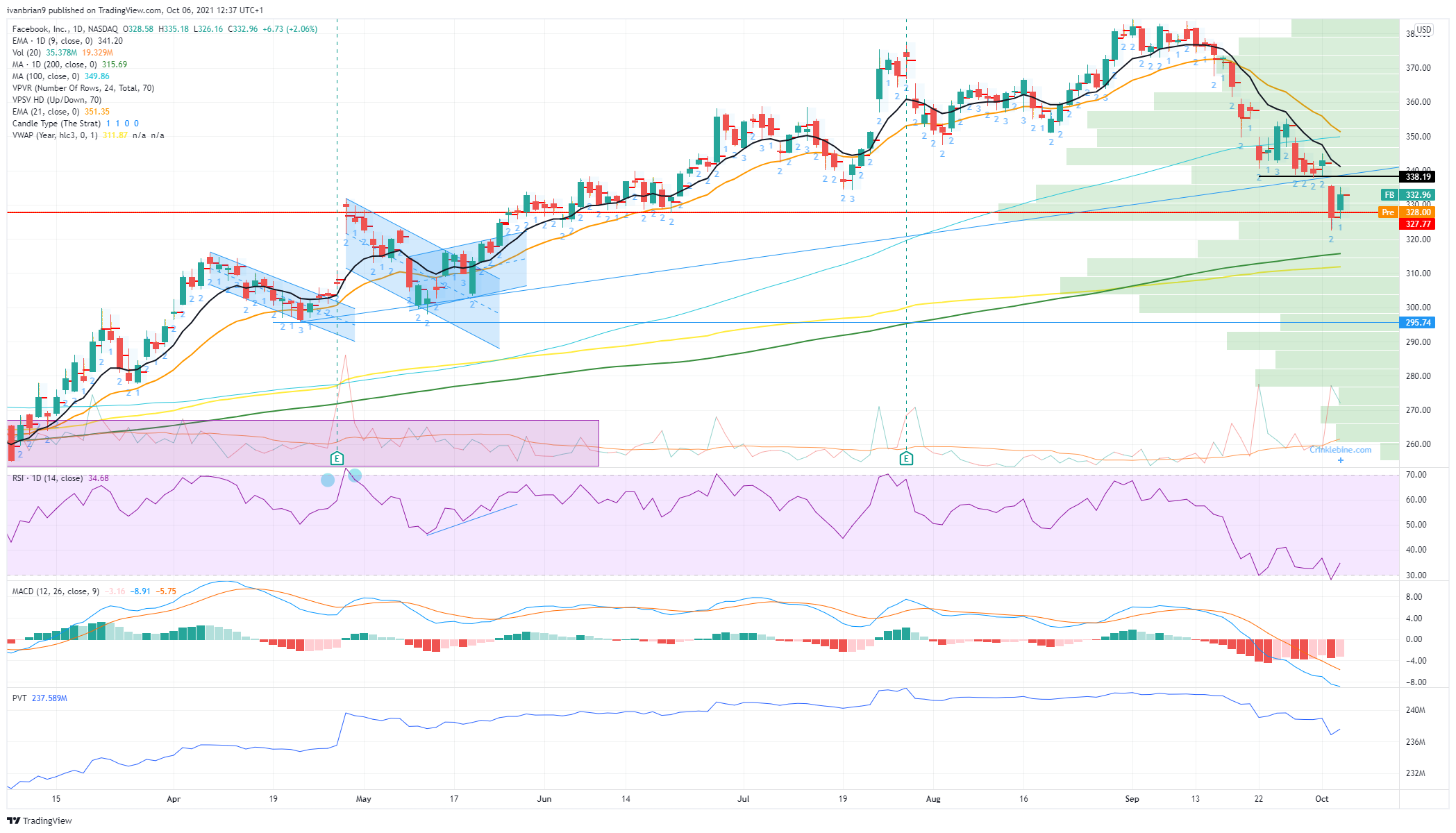Select the PVT indicator legend
This screenshot has width=1456, height=833.
(x=19, y=698)
